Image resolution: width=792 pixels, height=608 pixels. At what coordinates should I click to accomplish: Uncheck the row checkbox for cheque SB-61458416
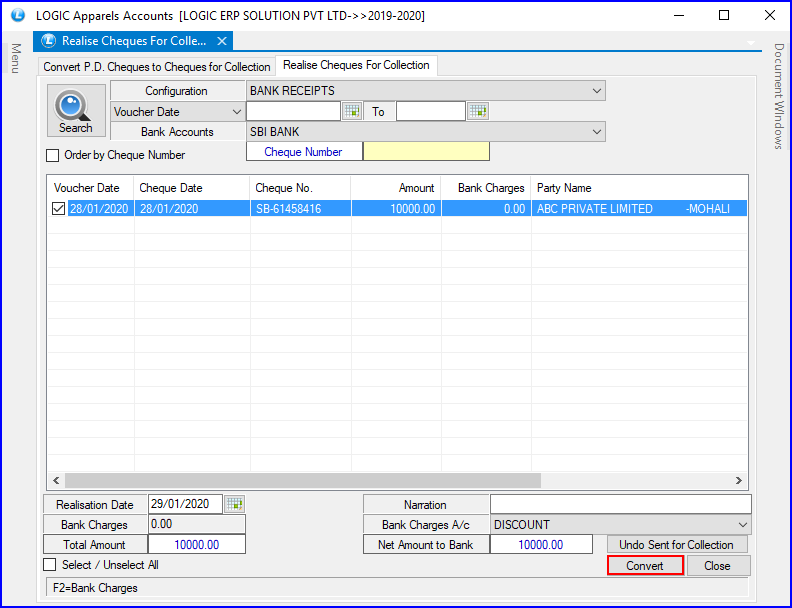59,209
